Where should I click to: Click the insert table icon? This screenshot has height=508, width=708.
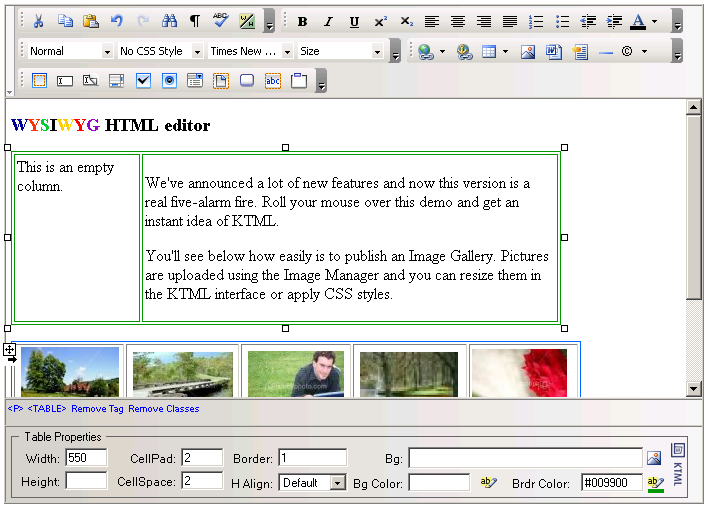(x=489, y=52)
